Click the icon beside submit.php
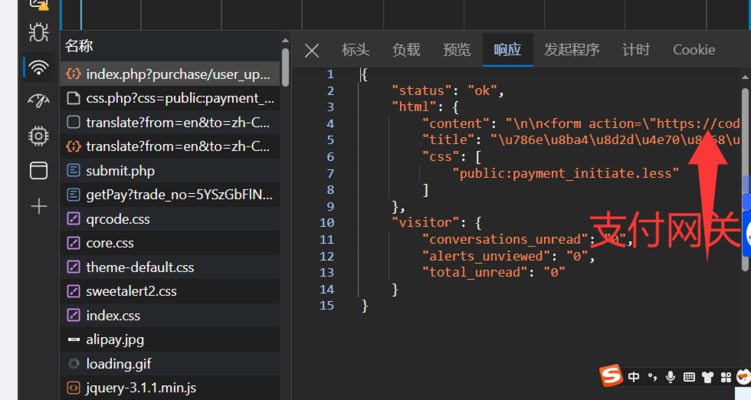This screenshot has height=400, width=751. pos(73,171)
